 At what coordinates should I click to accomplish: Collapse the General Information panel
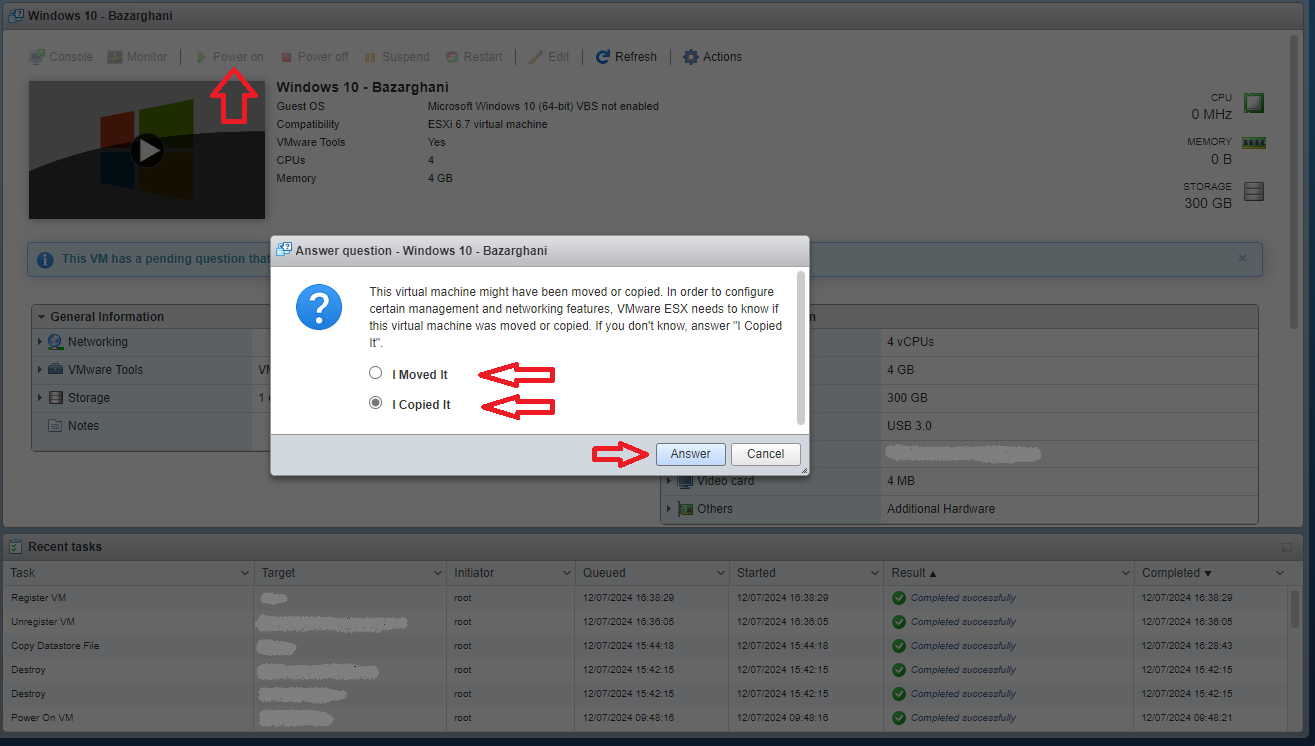(42, 317)
